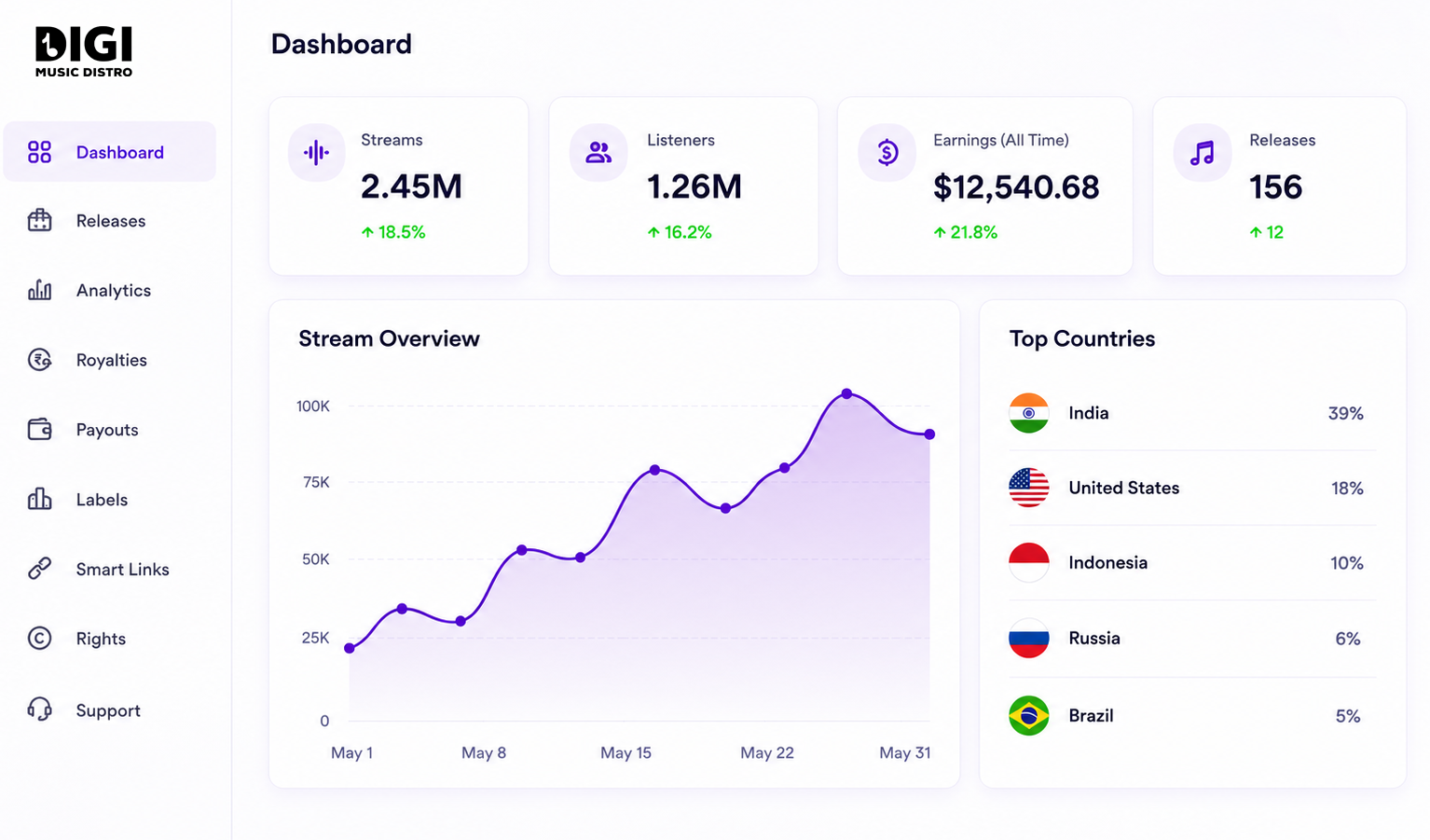Click the Smart Links chain icon
1430x840 pixels.
(39, 569)
